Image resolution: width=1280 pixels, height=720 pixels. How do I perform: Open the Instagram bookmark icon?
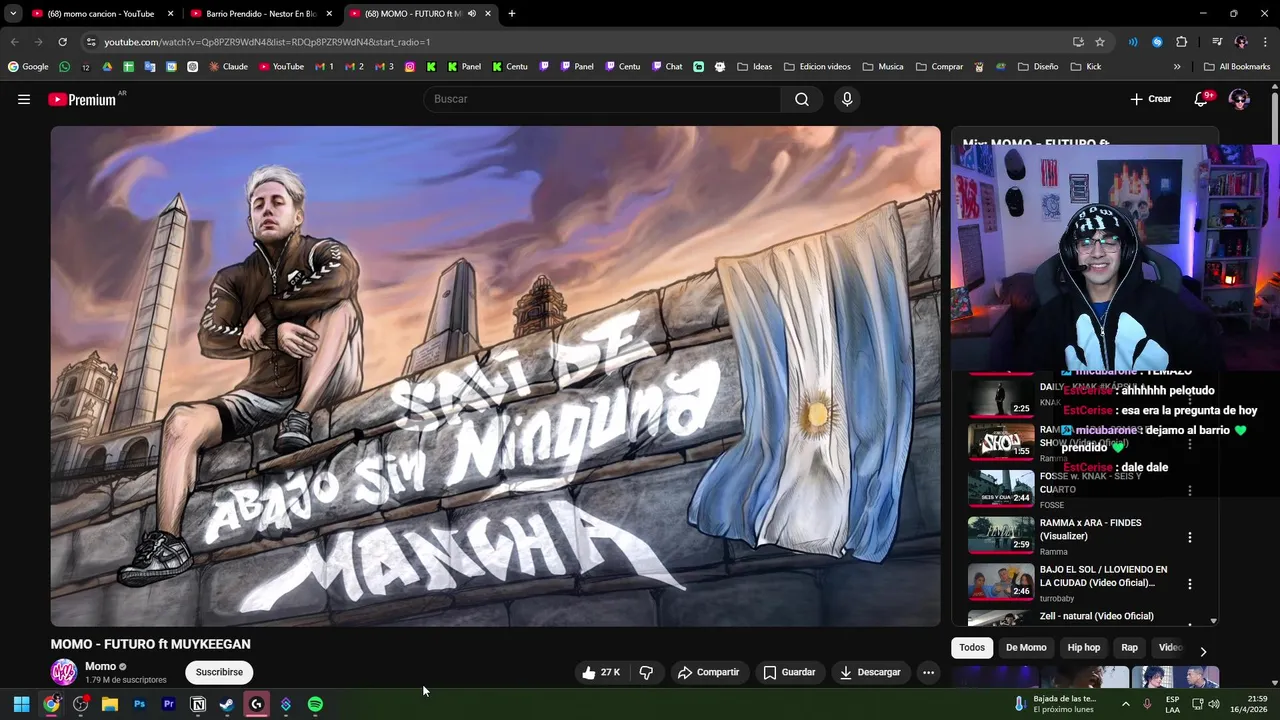[410, 67]
